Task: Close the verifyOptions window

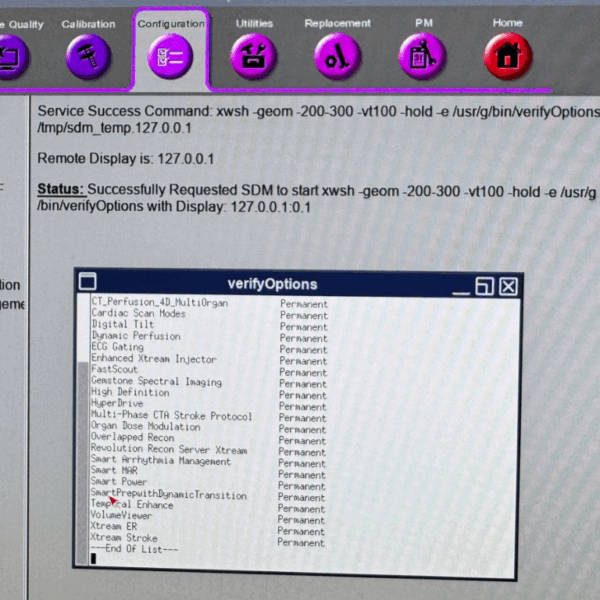Action: pyautogui.click(x=508, y=285)
